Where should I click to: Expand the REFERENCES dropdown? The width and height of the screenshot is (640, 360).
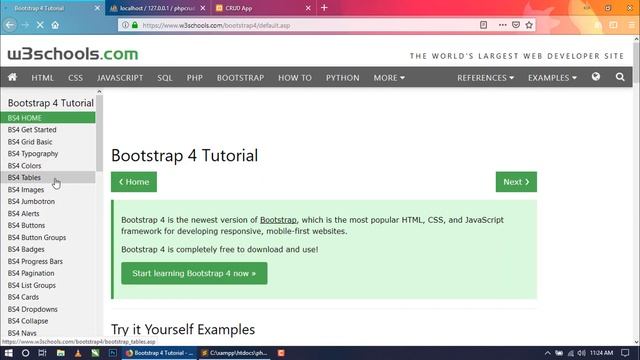click(x=485, y=78)
